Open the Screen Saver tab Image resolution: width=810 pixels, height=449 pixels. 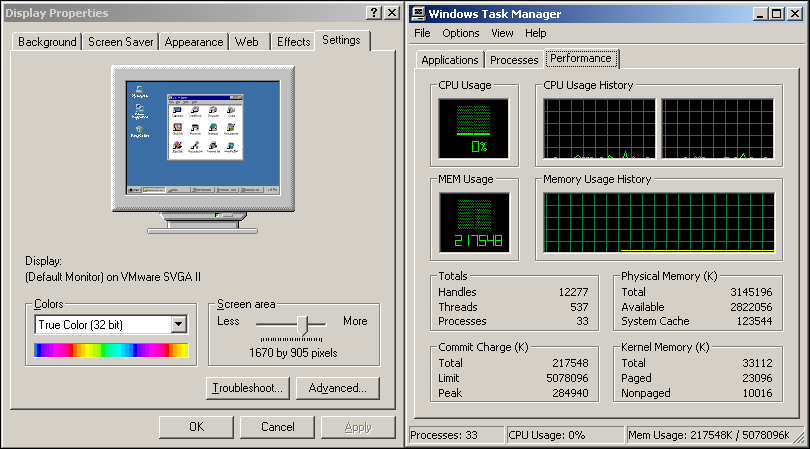click(x=120, y=42)
